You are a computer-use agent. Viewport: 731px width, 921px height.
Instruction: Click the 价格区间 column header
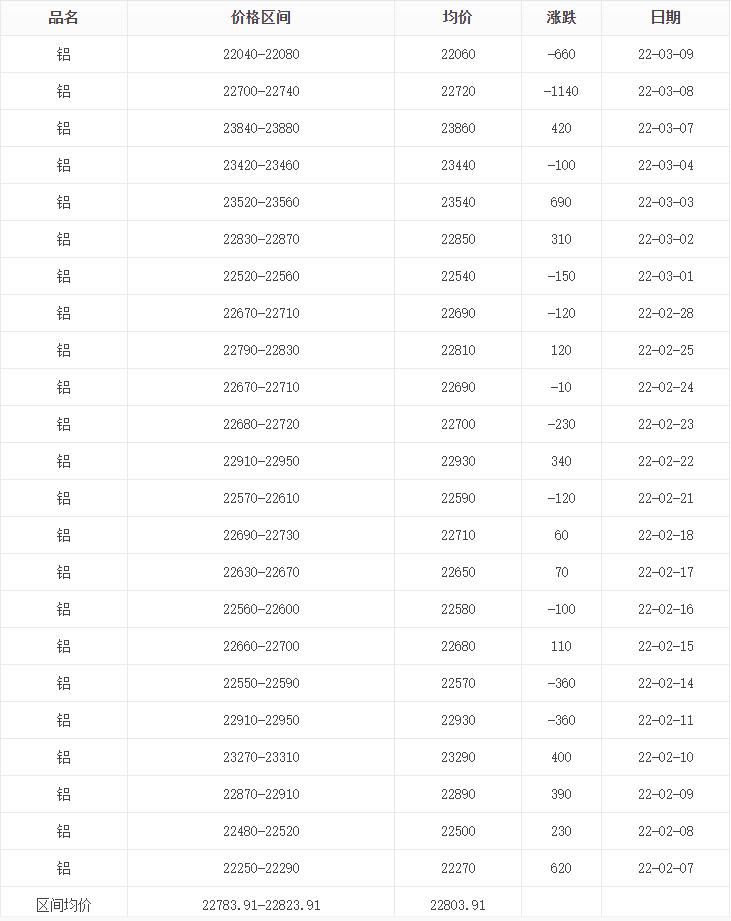point(261,18)
